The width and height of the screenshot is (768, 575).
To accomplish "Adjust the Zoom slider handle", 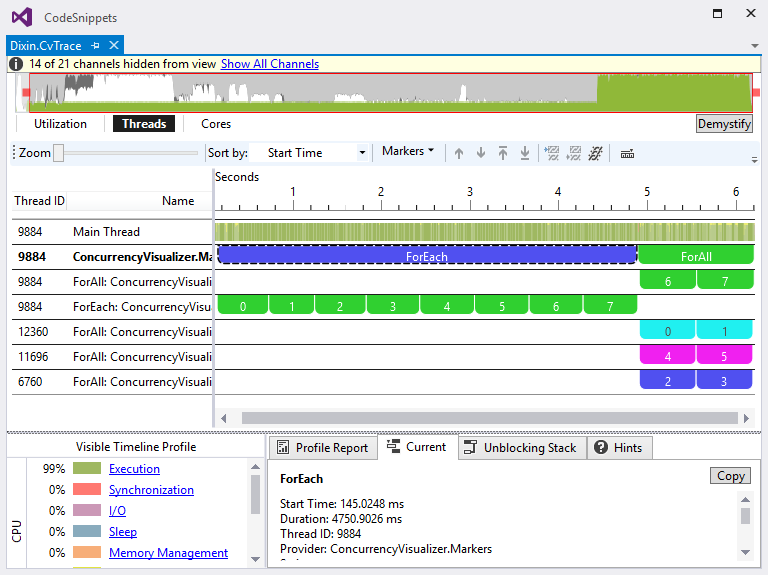I will pyautogui.click(x=58, y=153).
